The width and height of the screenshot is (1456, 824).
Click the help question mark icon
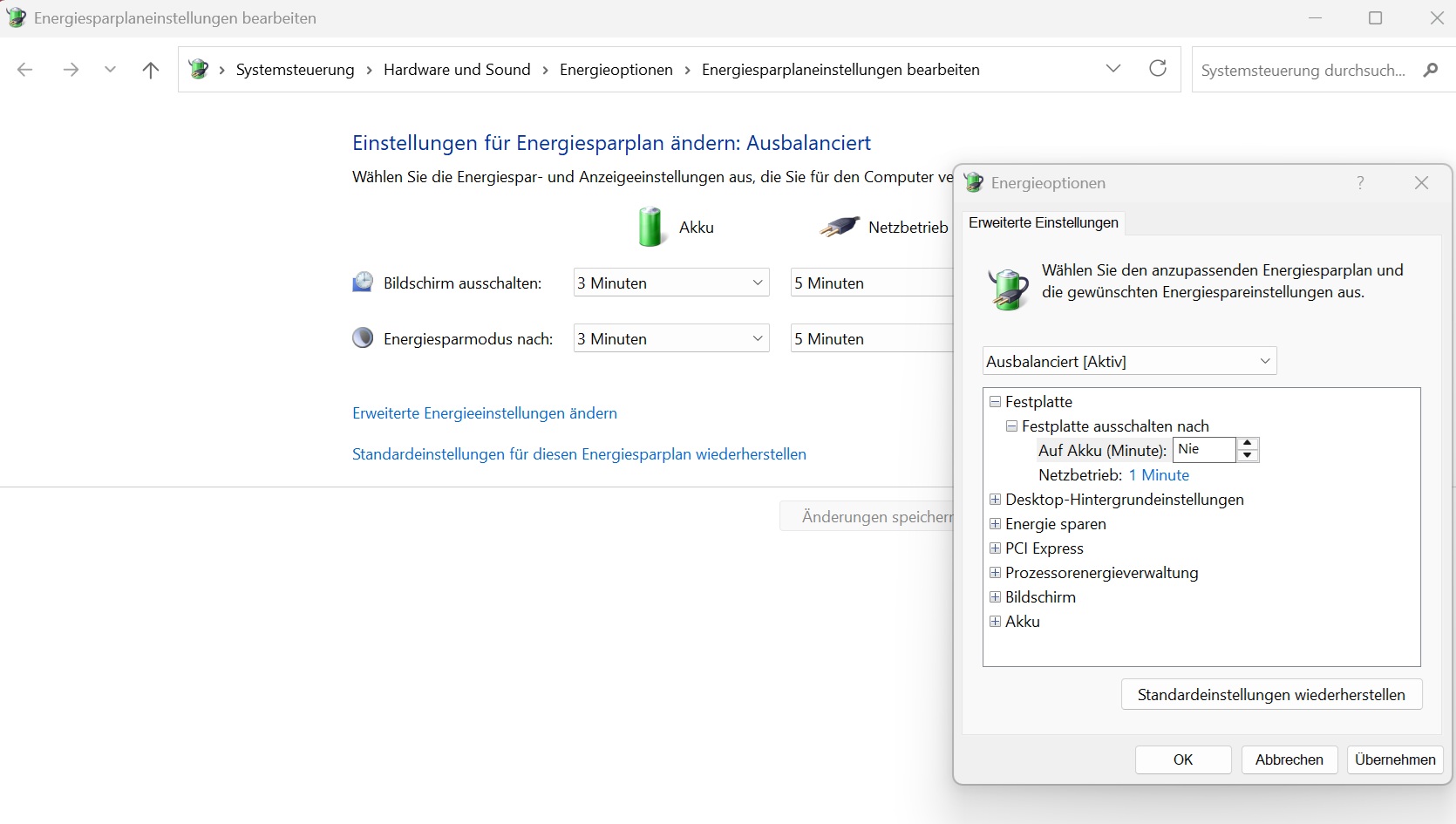coord(1360,182)
